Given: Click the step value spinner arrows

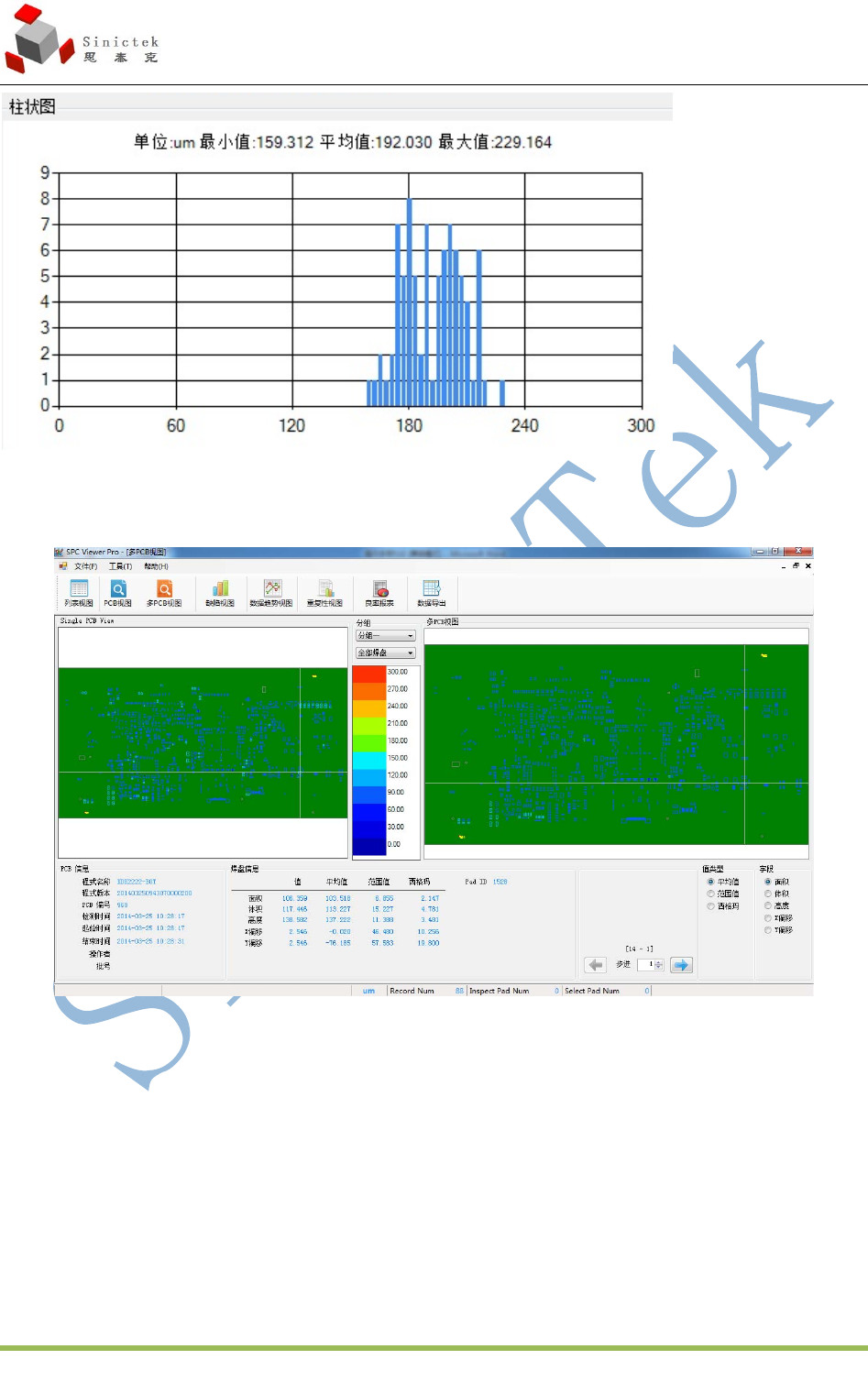Looking at the screenshot, I should [659, 964].
